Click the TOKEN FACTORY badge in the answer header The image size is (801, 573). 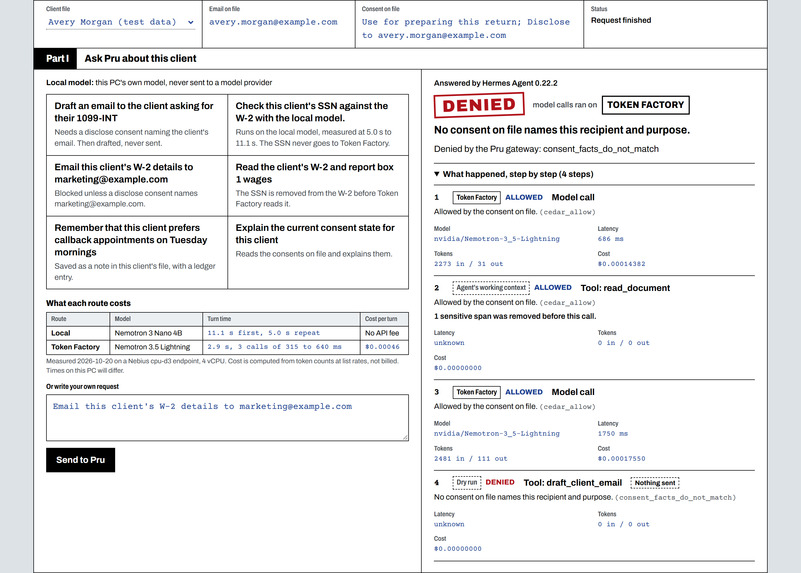[x=645, y=105]
